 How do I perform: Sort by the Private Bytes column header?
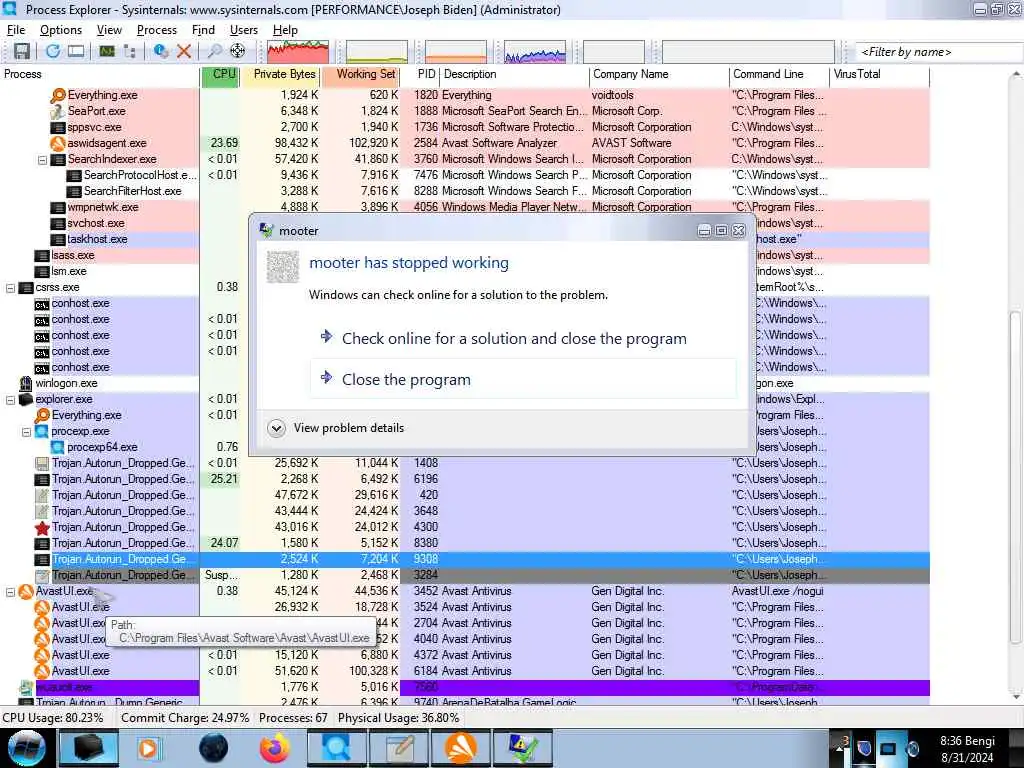point(280,74)
